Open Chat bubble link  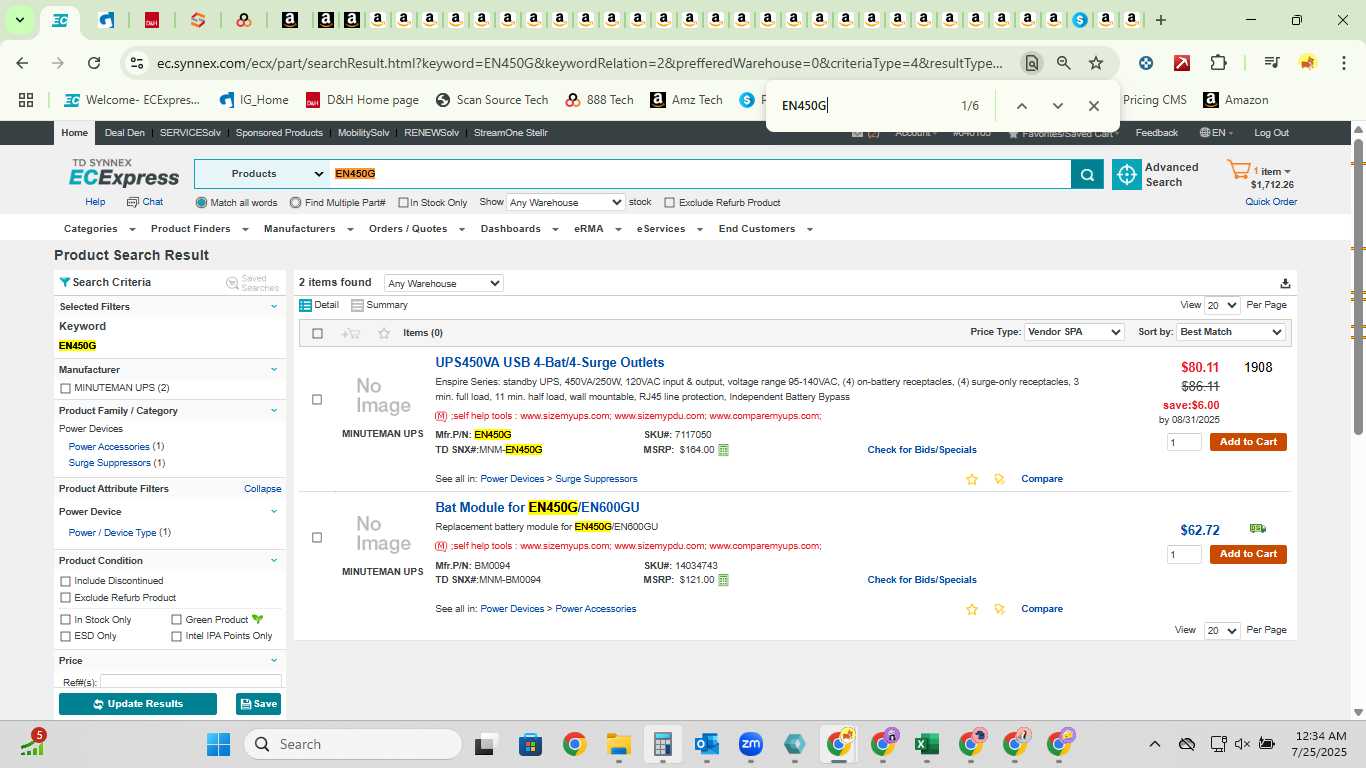click(x=146, y=202)
